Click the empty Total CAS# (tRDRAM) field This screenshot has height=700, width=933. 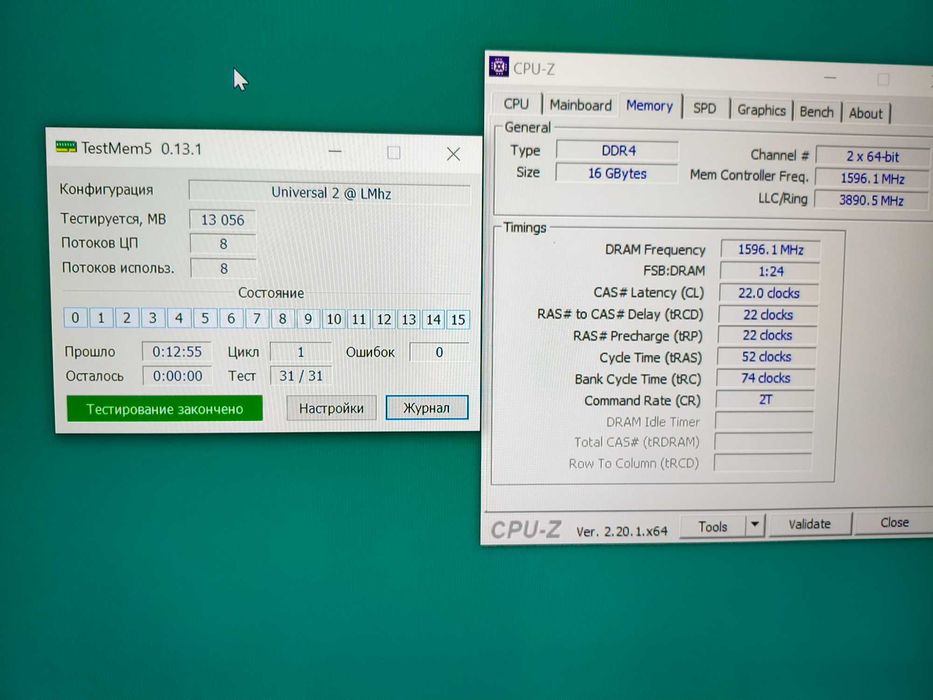763,442
